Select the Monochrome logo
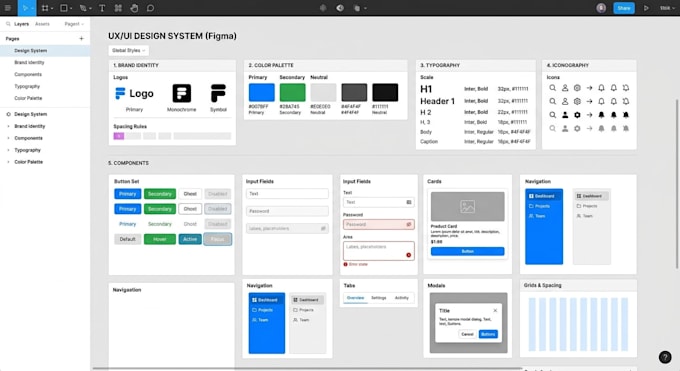The height and width of the screenshot is (371, 680). pos(182,93)
